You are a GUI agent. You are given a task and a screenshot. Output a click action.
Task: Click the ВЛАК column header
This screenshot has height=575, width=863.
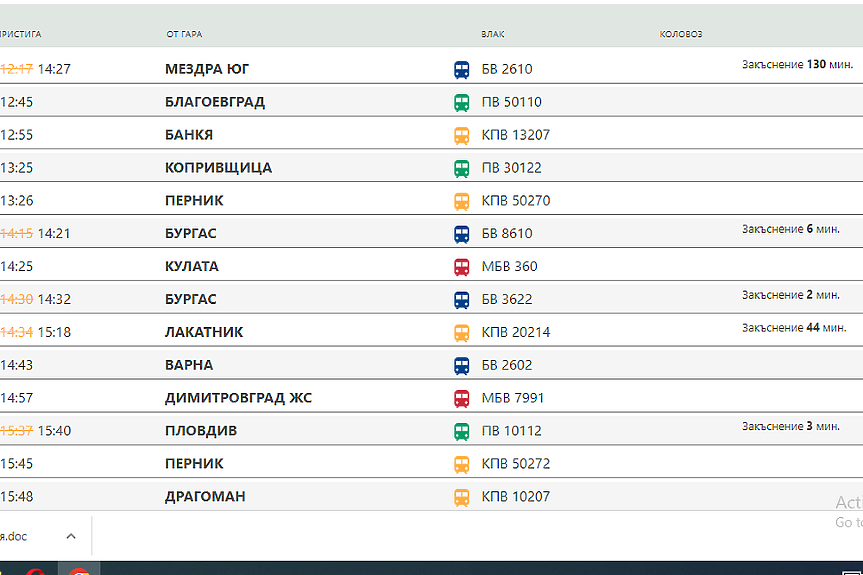coord(493,35)
